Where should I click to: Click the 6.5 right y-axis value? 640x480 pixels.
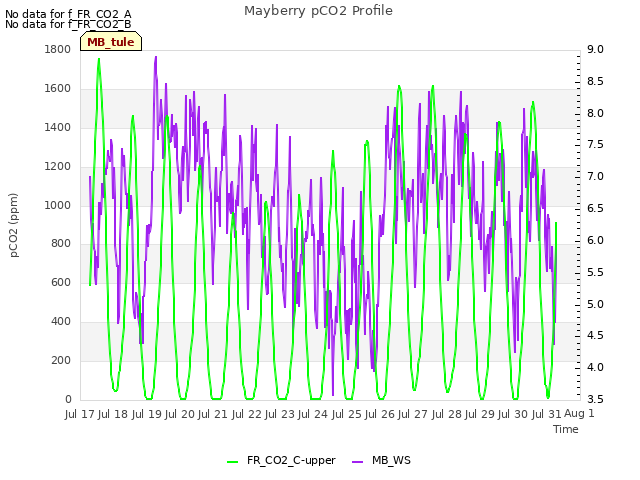click(x=595, y=208)
